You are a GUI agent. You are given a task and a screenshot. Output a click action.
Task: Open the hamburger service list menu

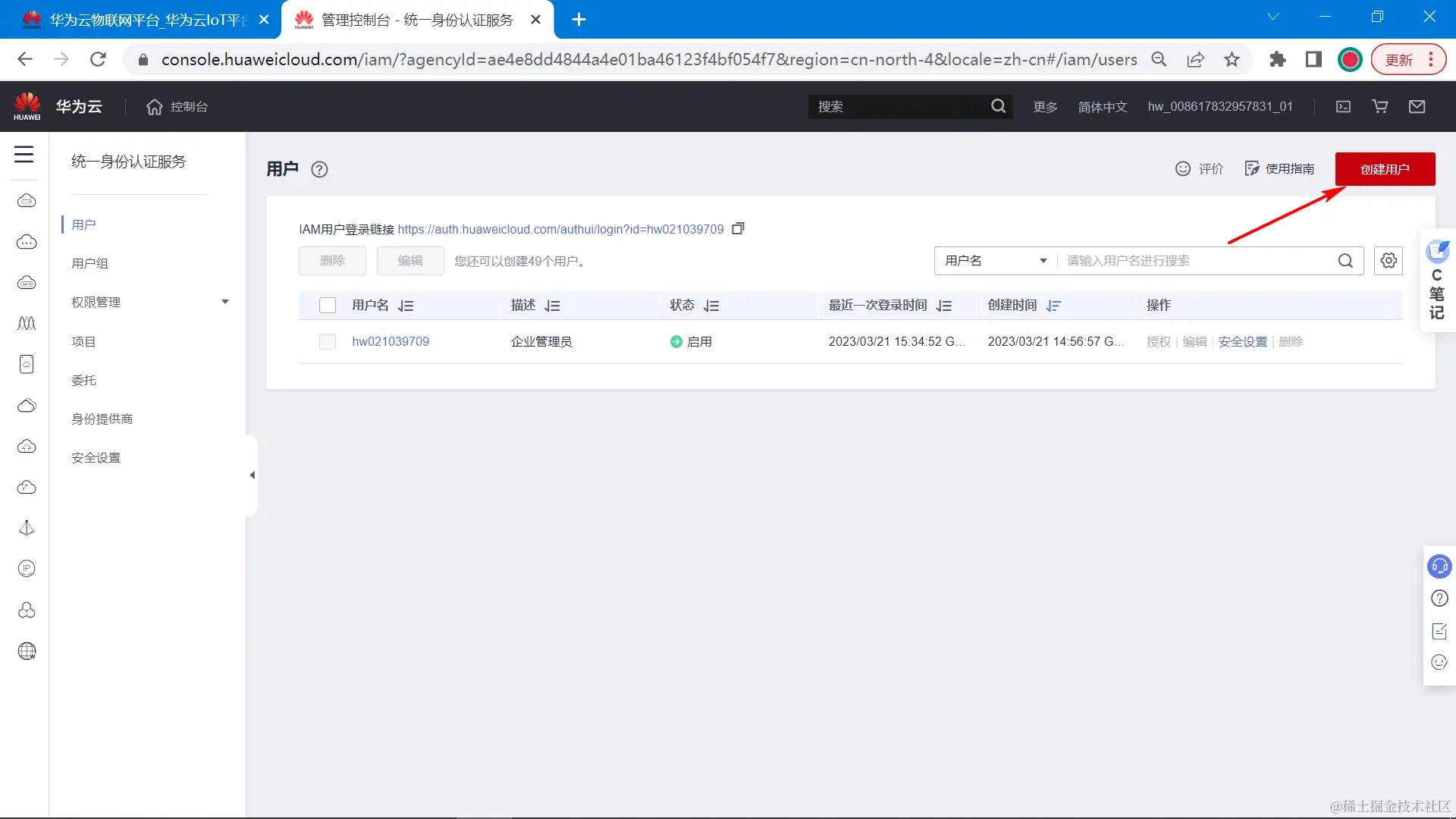pyautogui.click(x=24, y=155)
